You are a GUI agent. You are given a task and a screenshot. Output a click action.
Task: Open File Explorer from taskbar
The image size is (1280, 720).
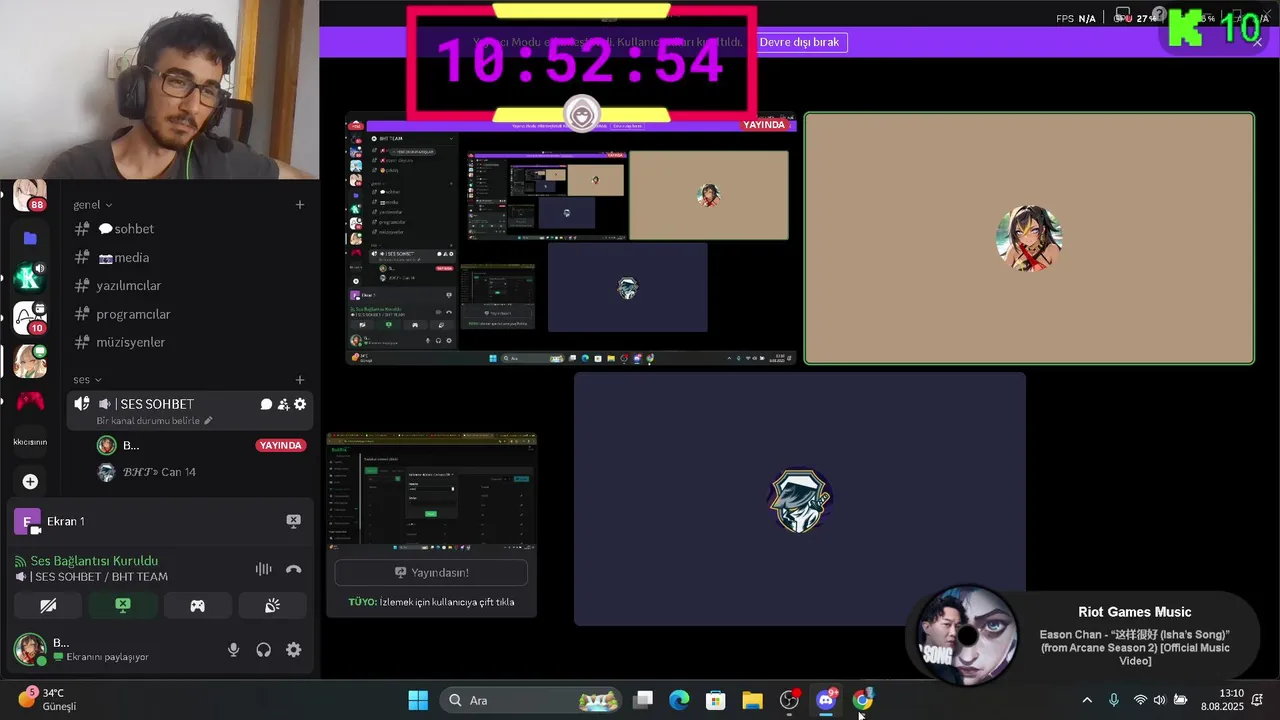tap(752, 700)
